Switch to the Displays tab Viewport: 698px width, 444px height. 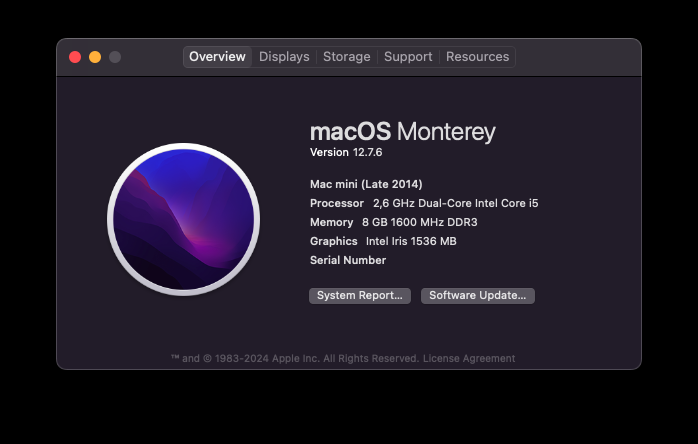[x=284, y=57]
